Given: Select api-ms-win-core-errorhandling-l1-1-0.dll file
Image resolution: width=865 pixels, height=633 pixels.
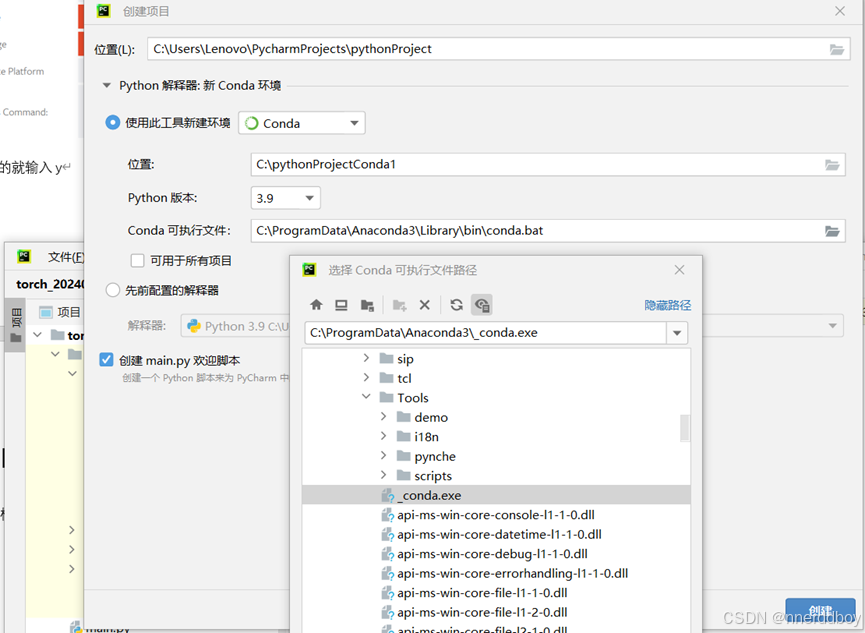Looking at the screenshot, I should [512, 573].
